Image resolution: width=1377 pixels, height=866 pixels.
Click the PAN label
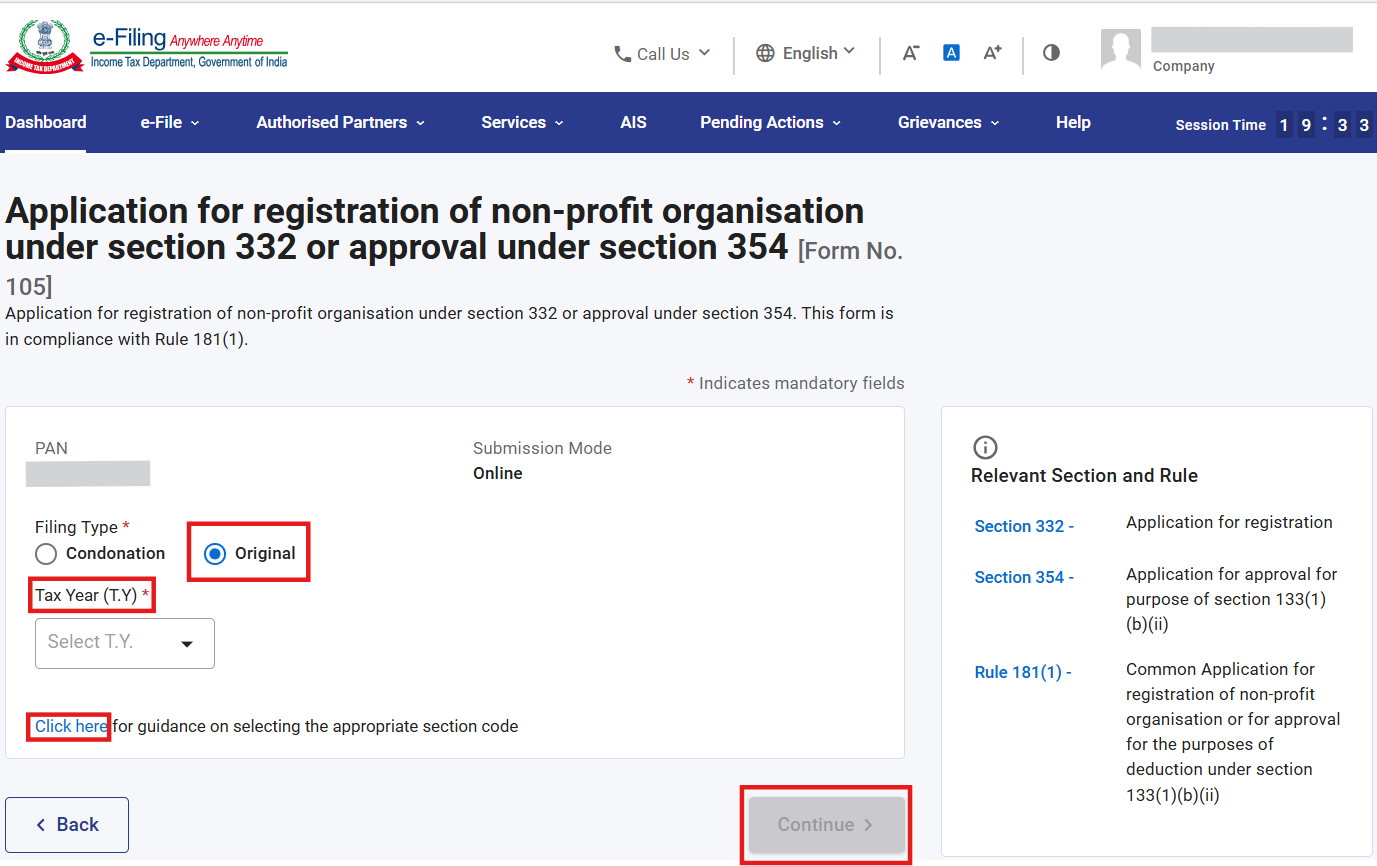click(52, 448)
